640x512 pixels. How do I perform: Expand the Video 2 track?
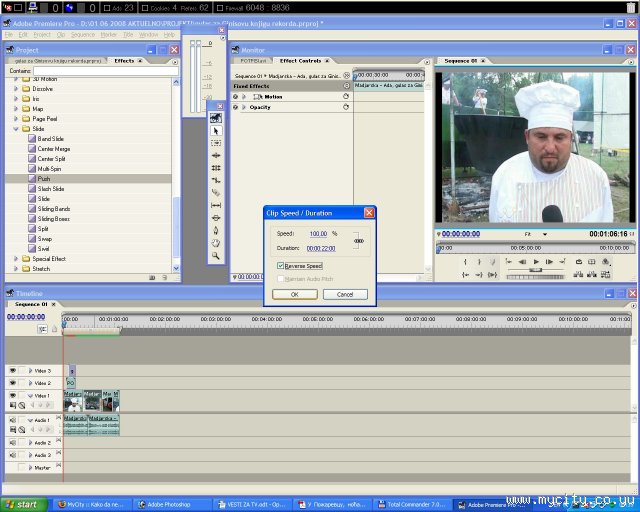[30, 383]
